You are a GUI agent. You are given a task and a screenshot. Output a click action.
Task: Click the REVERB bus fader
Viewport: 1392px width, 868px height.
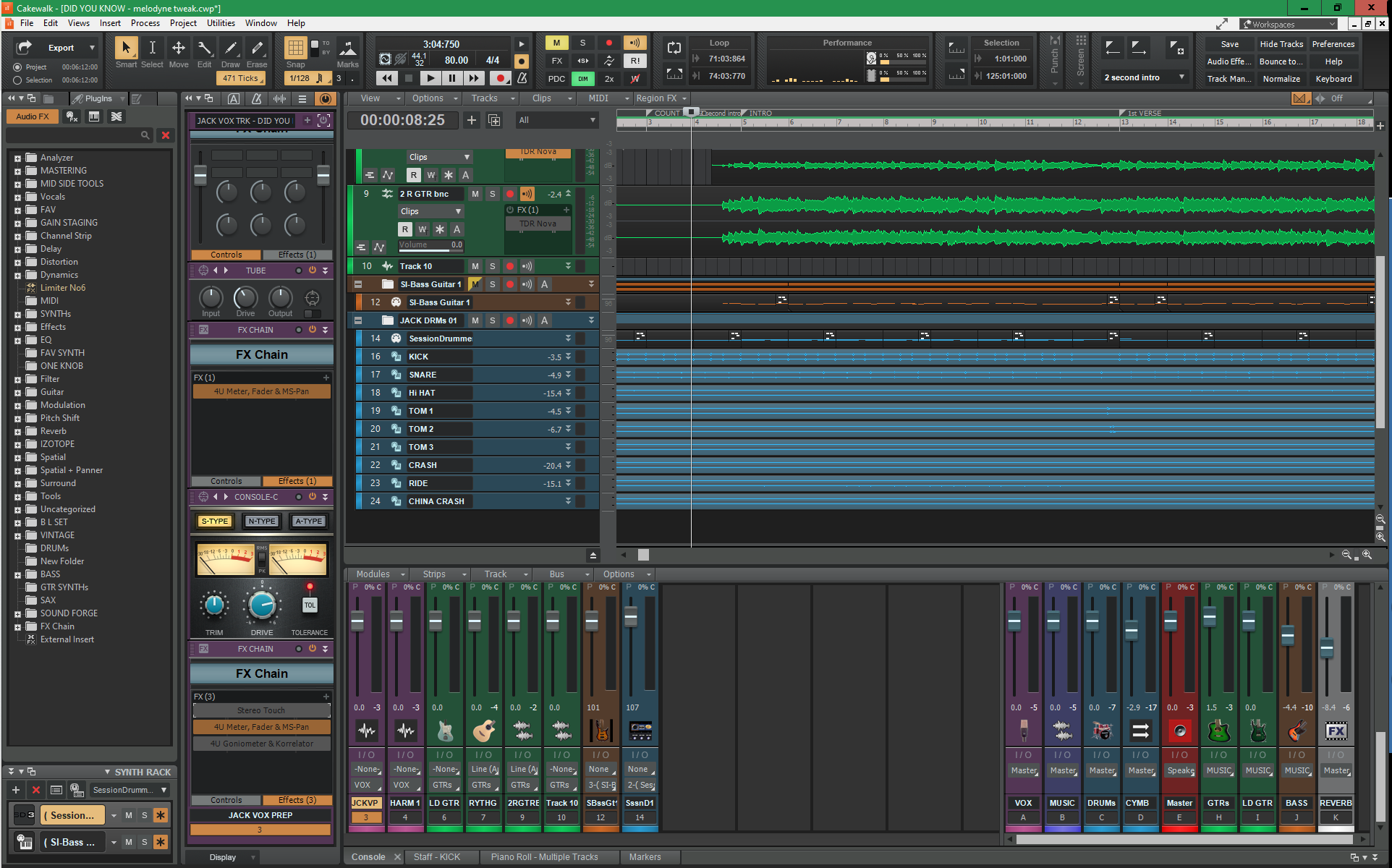coord(1327,647)
